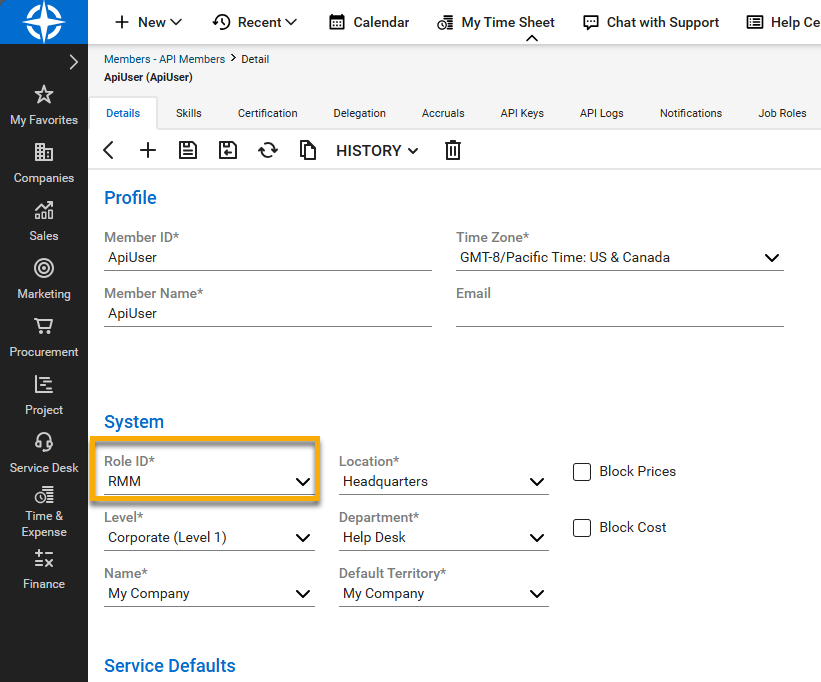
Task: Click the copy document icon
Action: (x=308, y=150)
